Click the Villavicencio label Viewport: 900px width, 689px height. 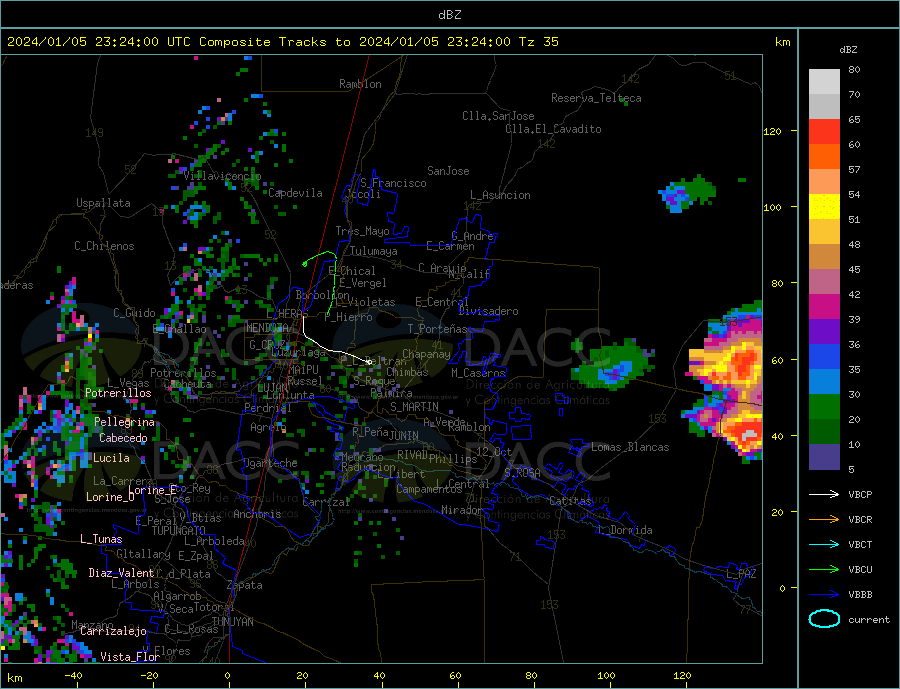222,176
